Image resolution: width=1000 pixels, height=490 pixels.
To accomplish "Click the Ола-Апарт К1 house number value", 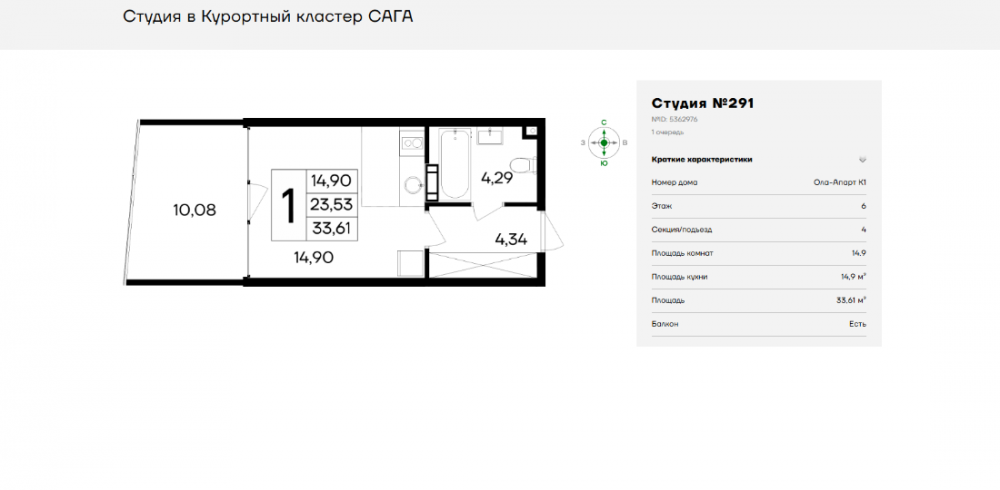I will pyautogui.click(x=839, y=182).
